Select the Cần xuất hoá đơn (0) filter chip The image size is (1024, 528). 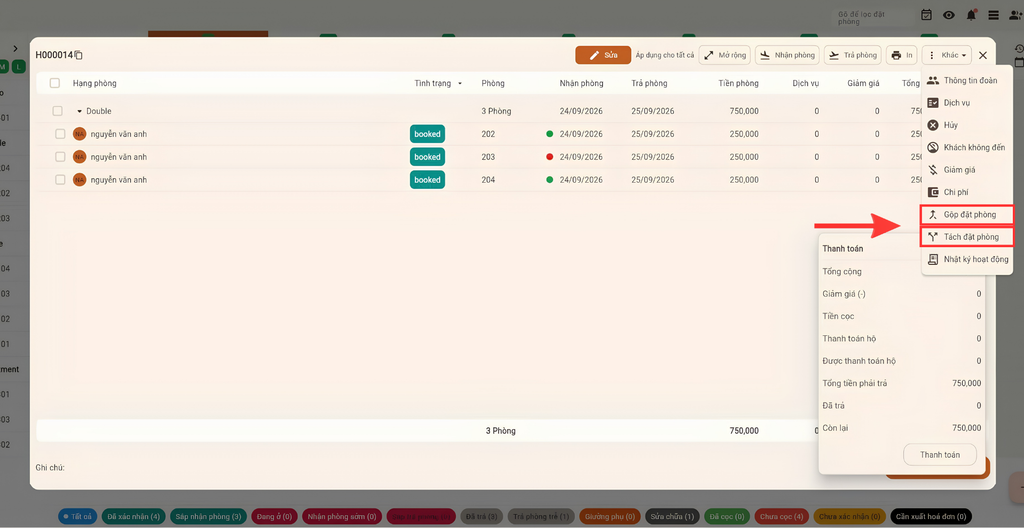[931, 516]
